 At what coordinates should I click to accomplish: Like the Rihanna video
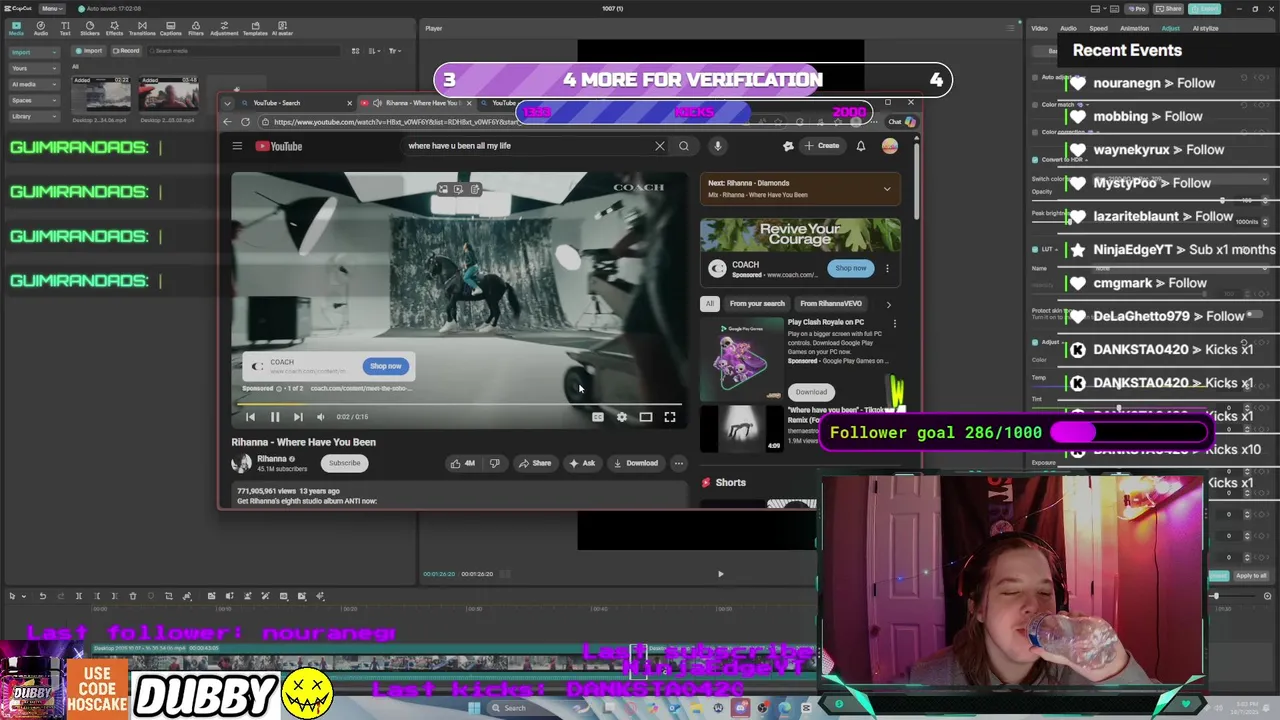click(463, 463)
